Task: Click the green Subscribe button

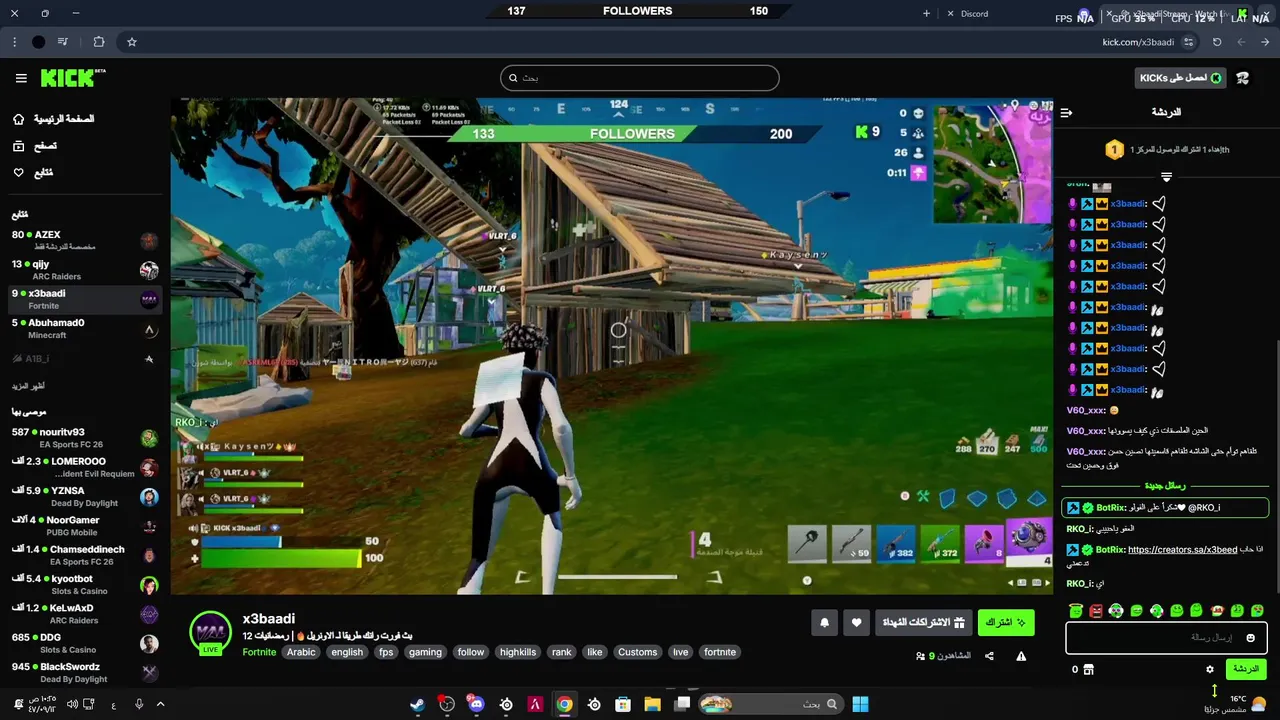Action: (x=1006, y=622)
